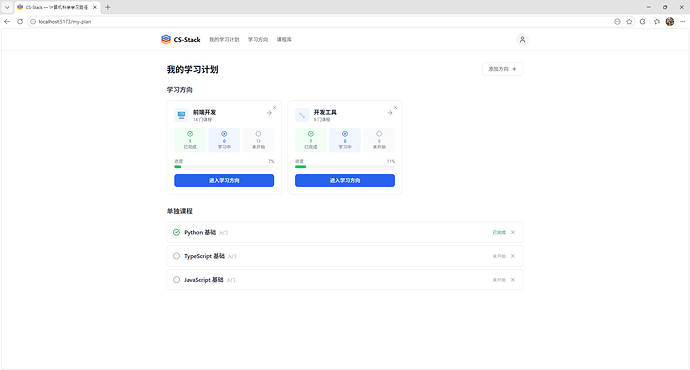690x370 pixels.
Task: Click the 未开始 status label on JavaScript row
Action: (499, 280)
